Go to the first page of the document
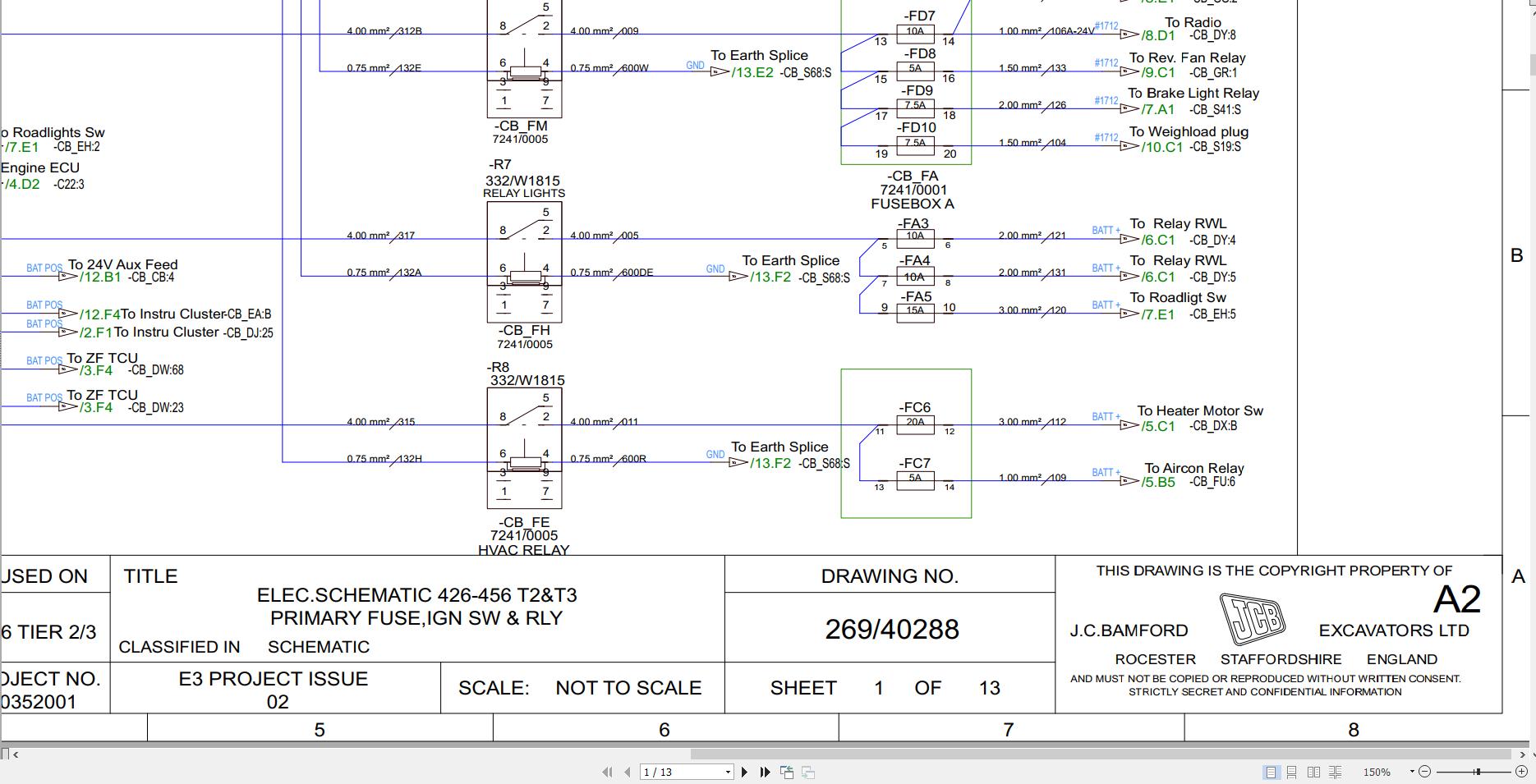The width and height of the screenshot is (1536, 784). (x=607, y=772)
